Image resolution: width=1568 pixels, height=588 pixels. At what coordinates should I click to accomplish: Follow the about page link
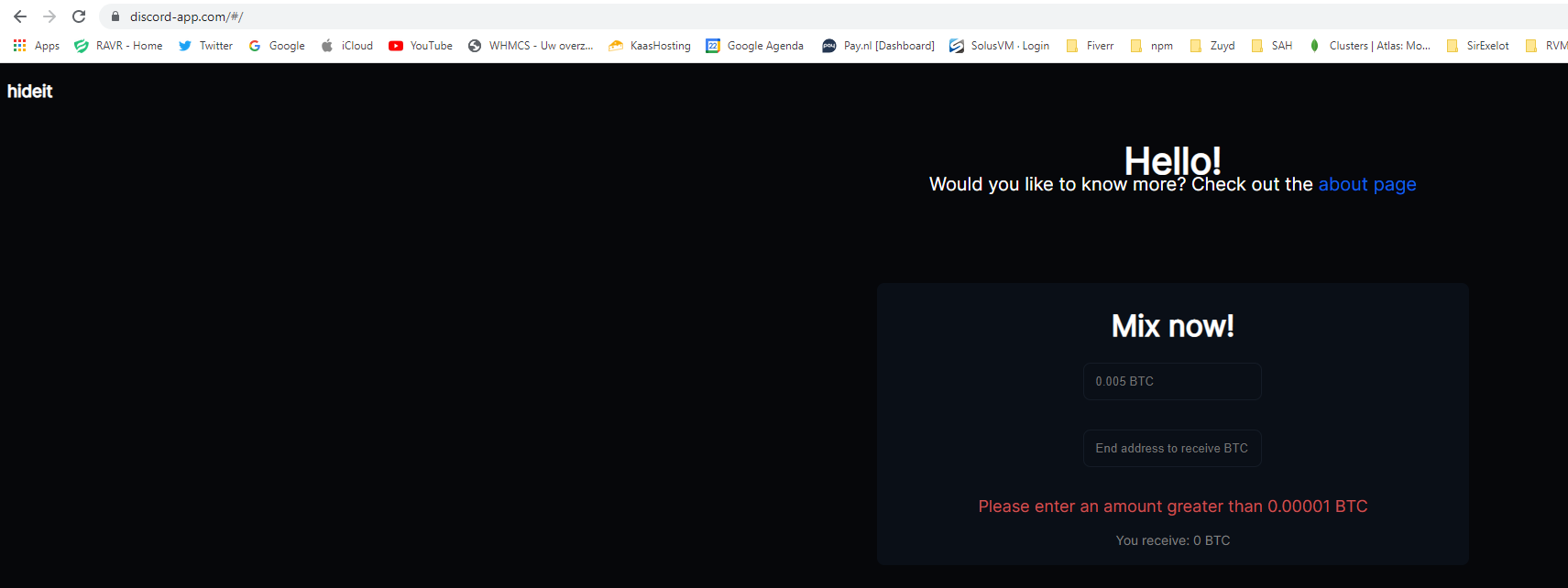click(x=1366, y=184)
